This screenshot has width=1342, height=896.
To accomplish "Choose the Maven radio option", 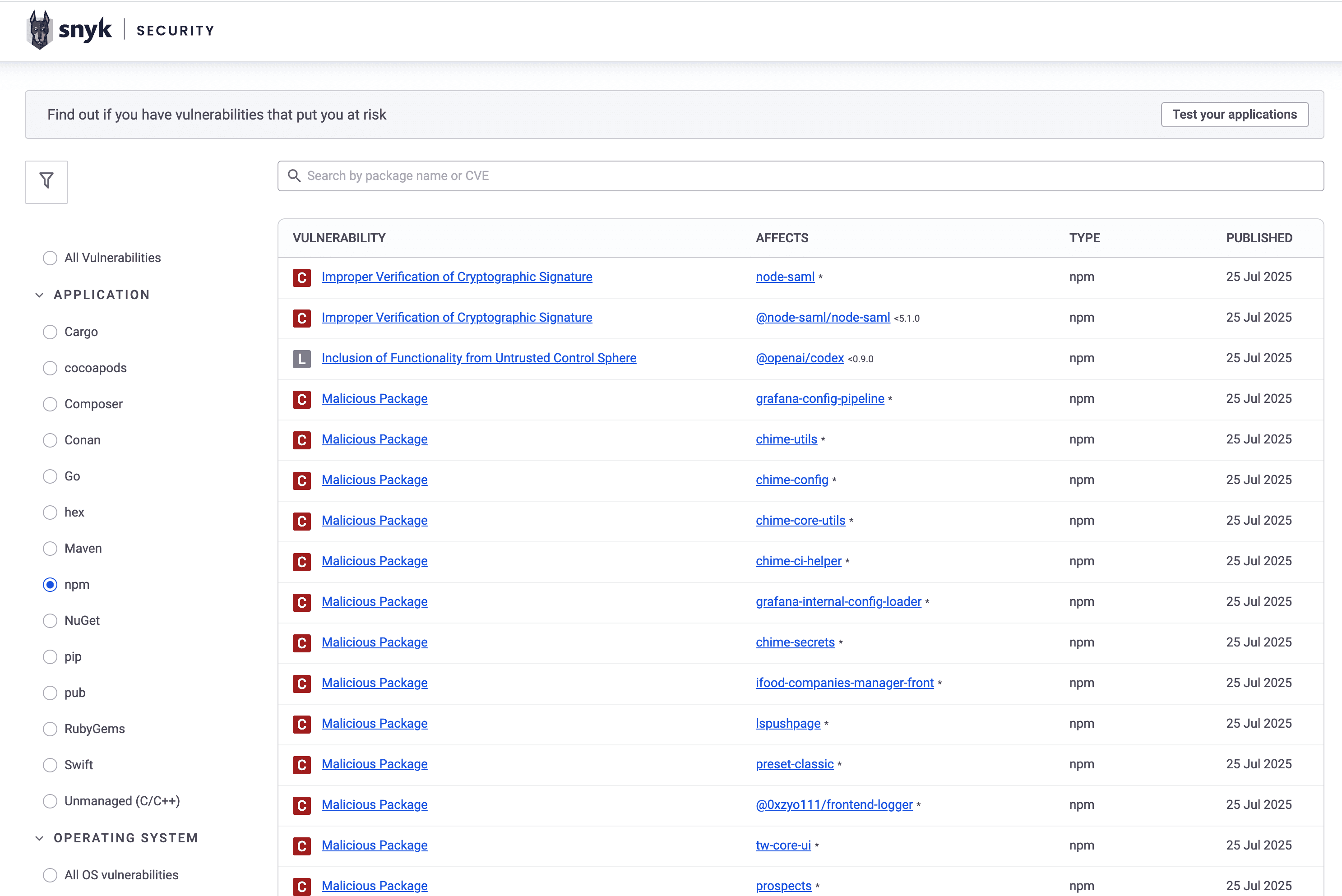I will [50, 549].
